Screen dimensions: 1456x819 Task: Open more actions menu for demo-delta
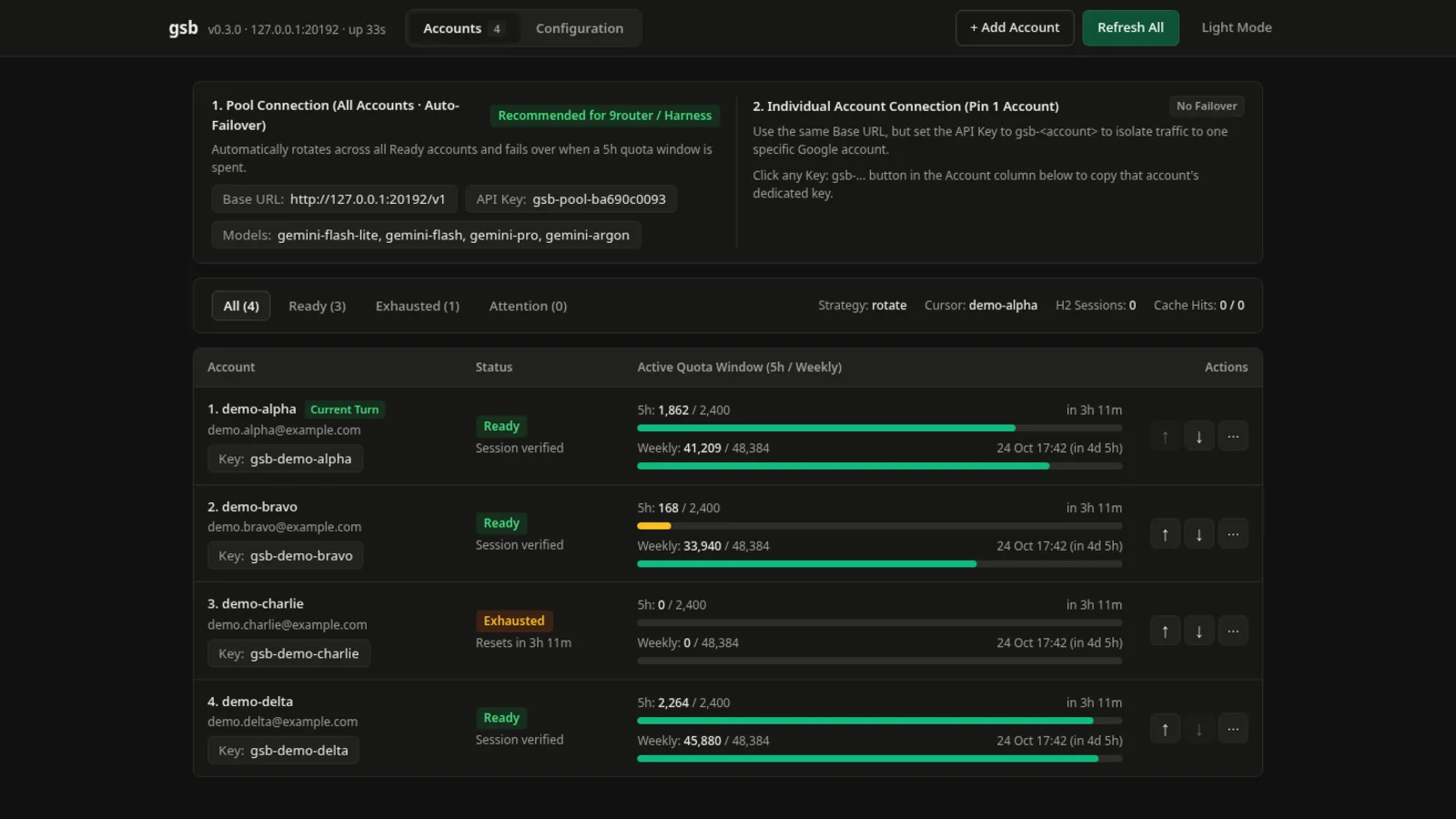click(x=1233, y=729)
